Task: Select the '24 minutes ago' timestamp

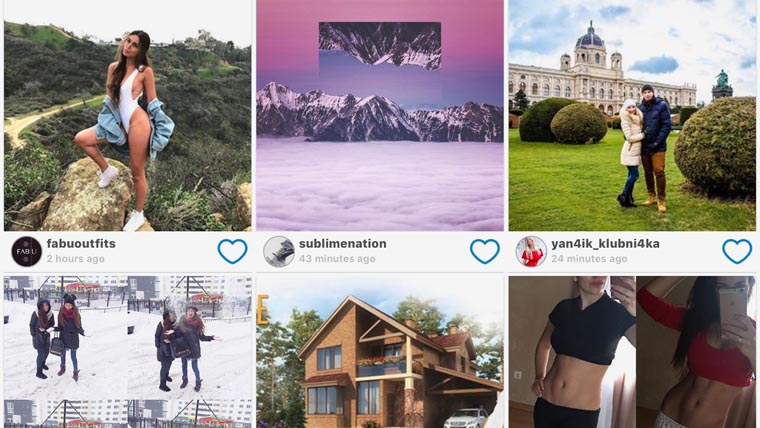Action: click(589, 259)
